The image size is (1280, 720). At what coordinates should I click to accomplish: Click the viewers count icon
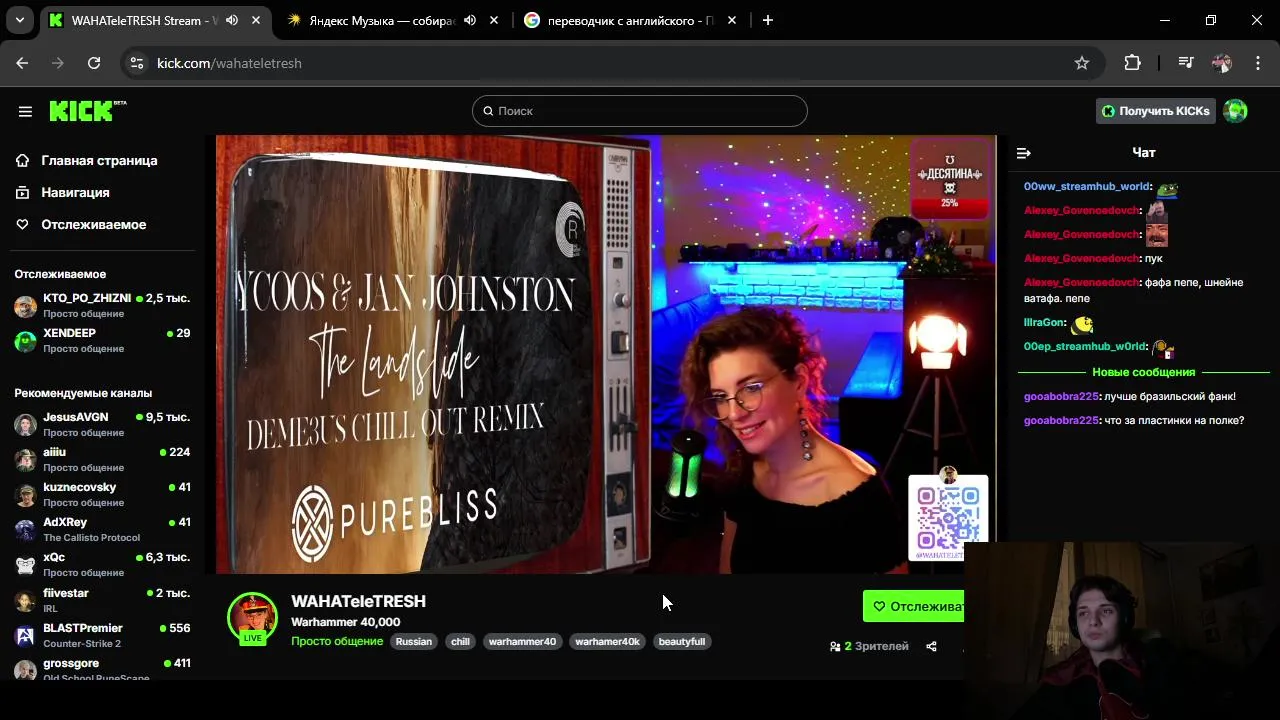click(x=835, y=647)
